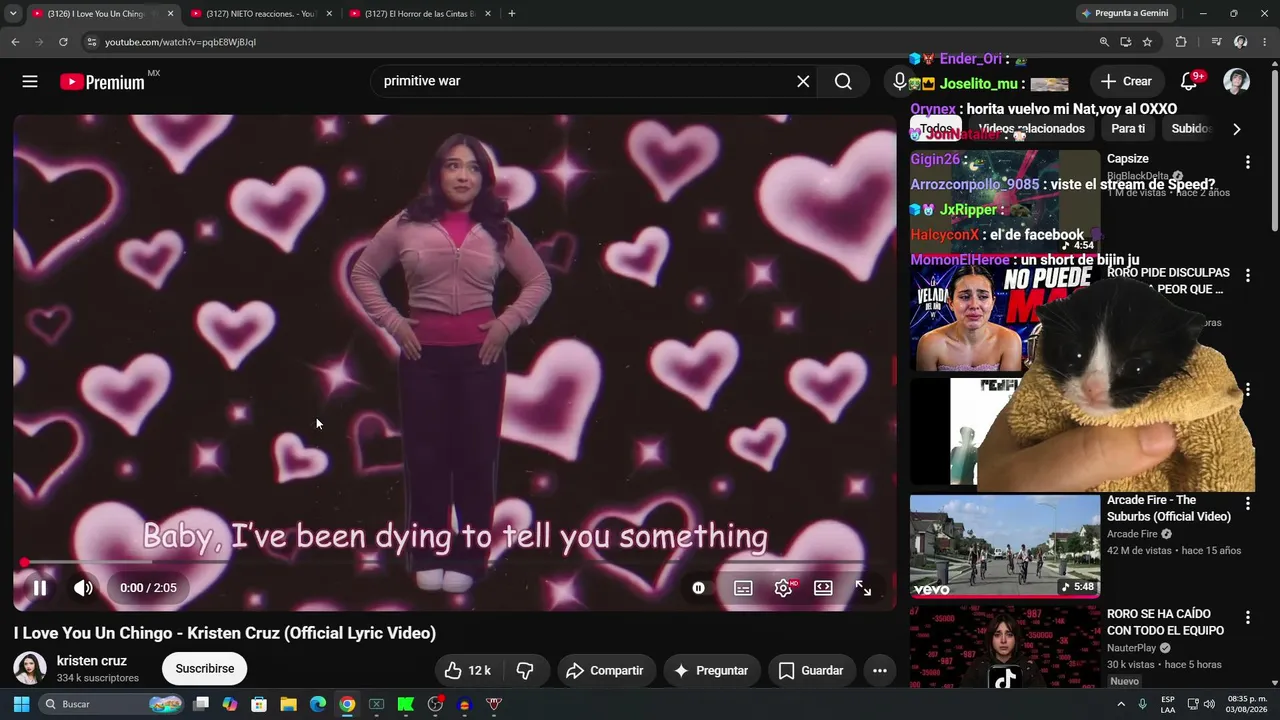1280x720 pixels.
Task: Switch the player to theater mode
Action: point(823,588)
